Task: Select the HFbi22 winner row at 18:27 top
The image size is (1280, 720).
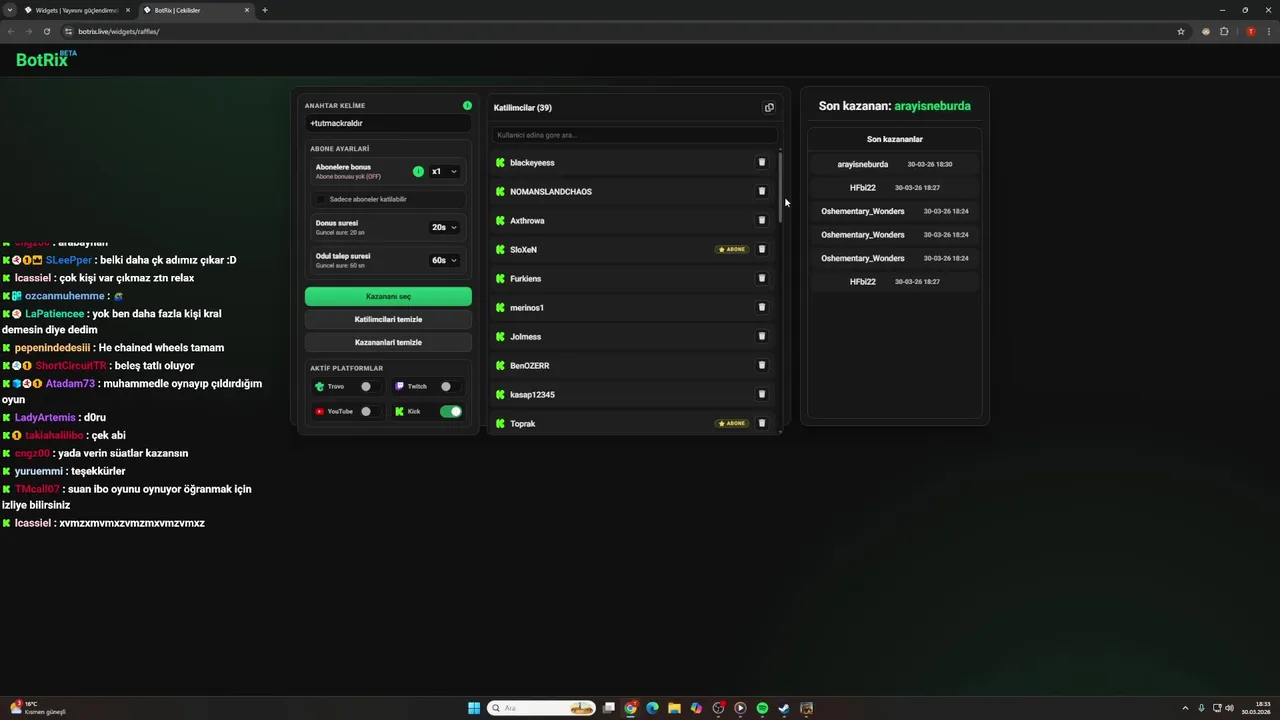Action: point(895,188)
